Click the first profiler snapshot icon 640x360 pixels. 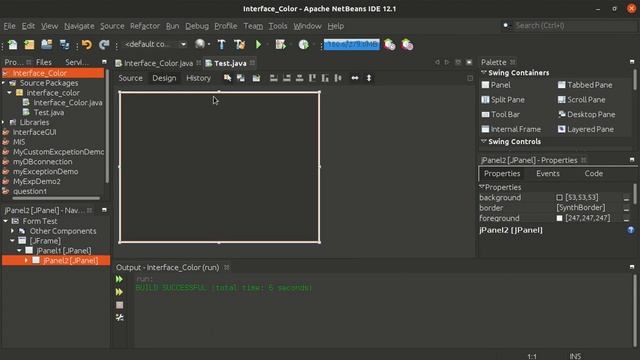tap(389, 44)
